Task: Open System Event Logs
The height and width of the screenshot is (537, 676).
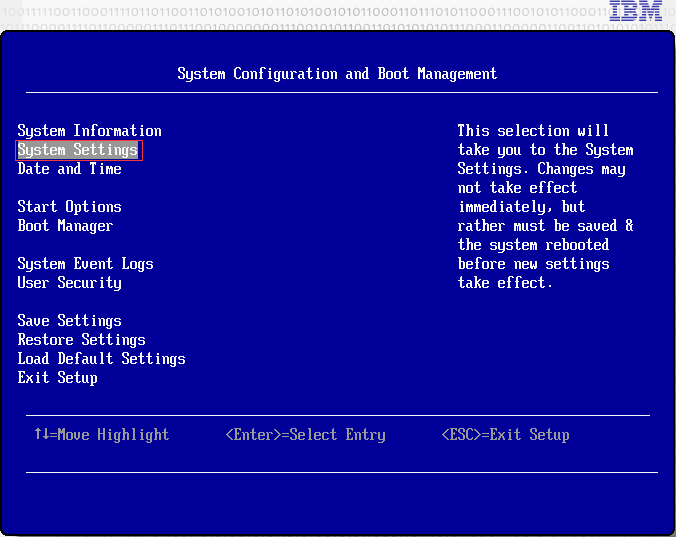Action: tap(85, 264)
